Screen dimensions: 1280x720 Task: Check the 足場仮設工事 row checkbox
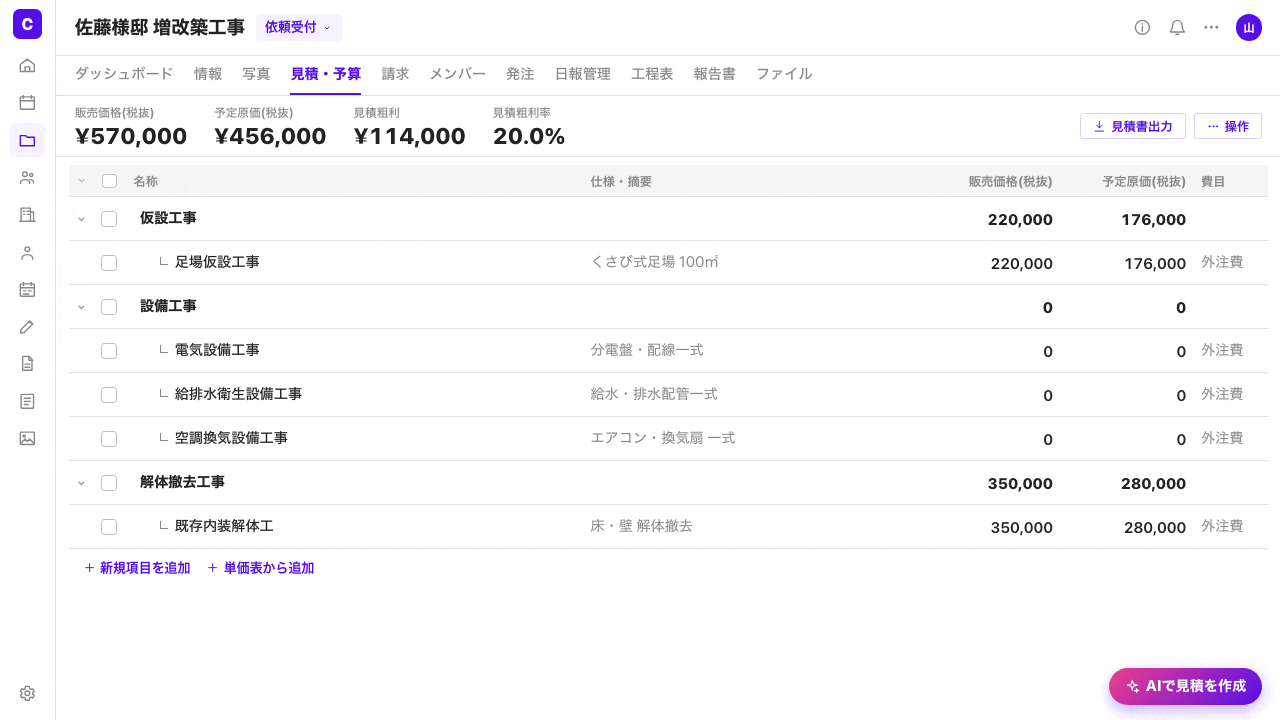click(109, 263)
